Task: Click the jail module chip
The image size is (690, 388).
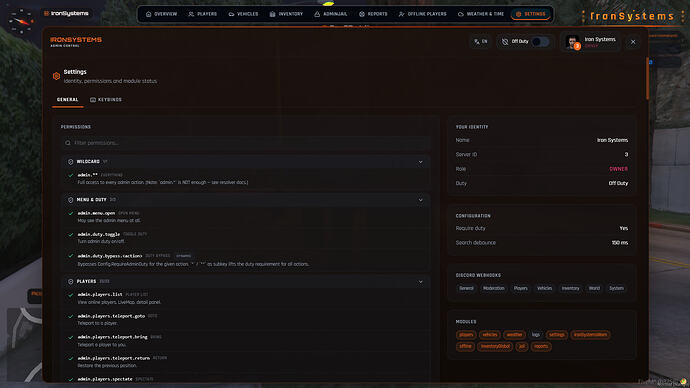Action: [x=522, y=347]
